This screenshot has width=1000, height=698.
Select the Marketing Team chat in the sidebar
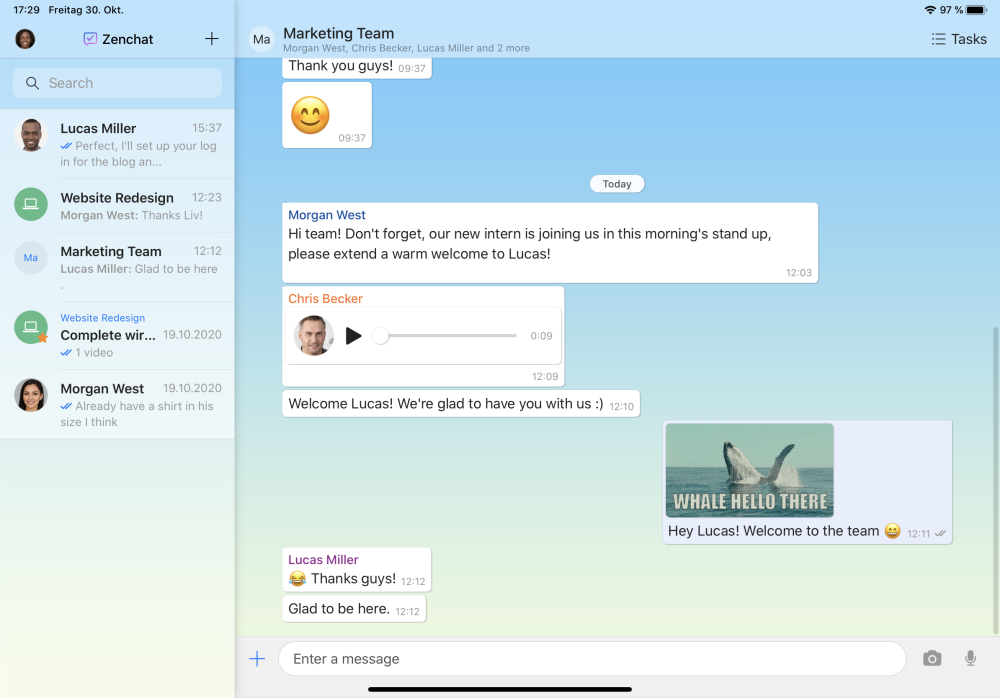coord(117,267)
